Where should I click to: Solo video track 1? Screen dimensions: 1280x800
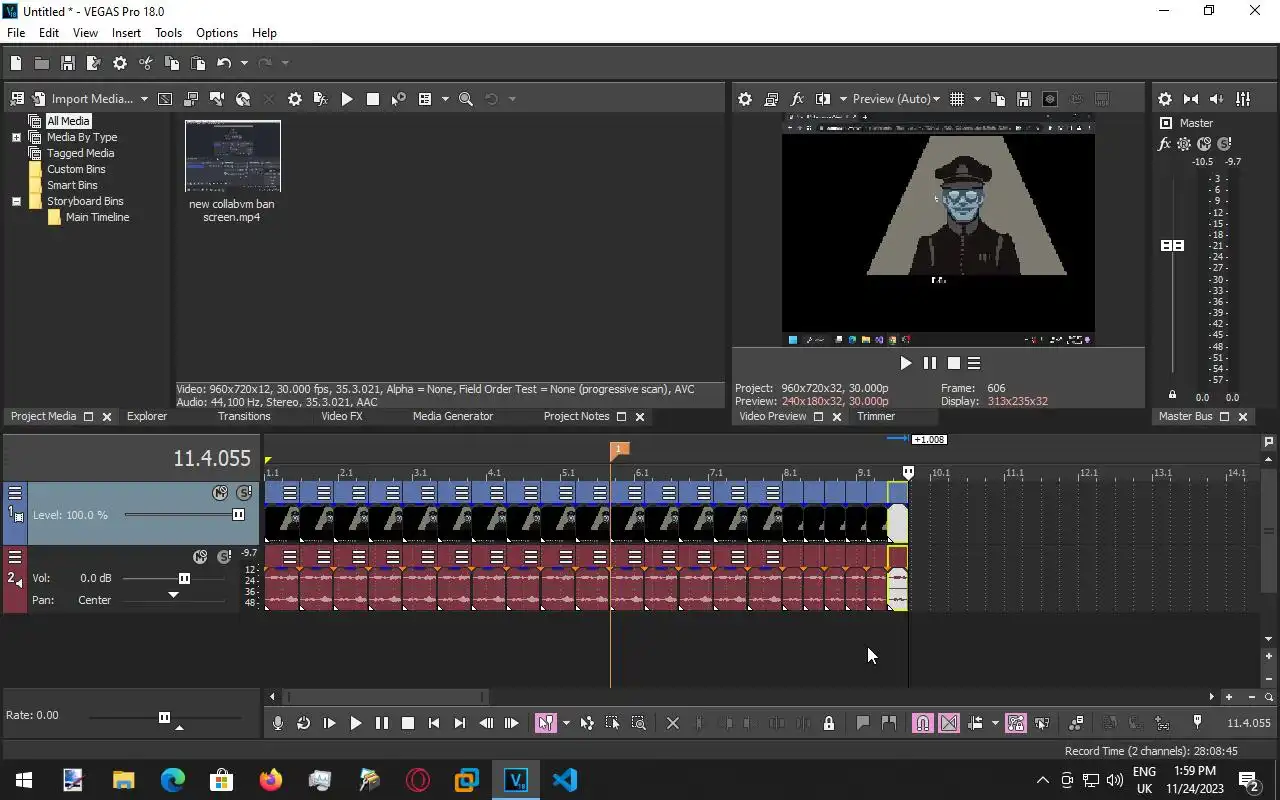tap(244, 493)
